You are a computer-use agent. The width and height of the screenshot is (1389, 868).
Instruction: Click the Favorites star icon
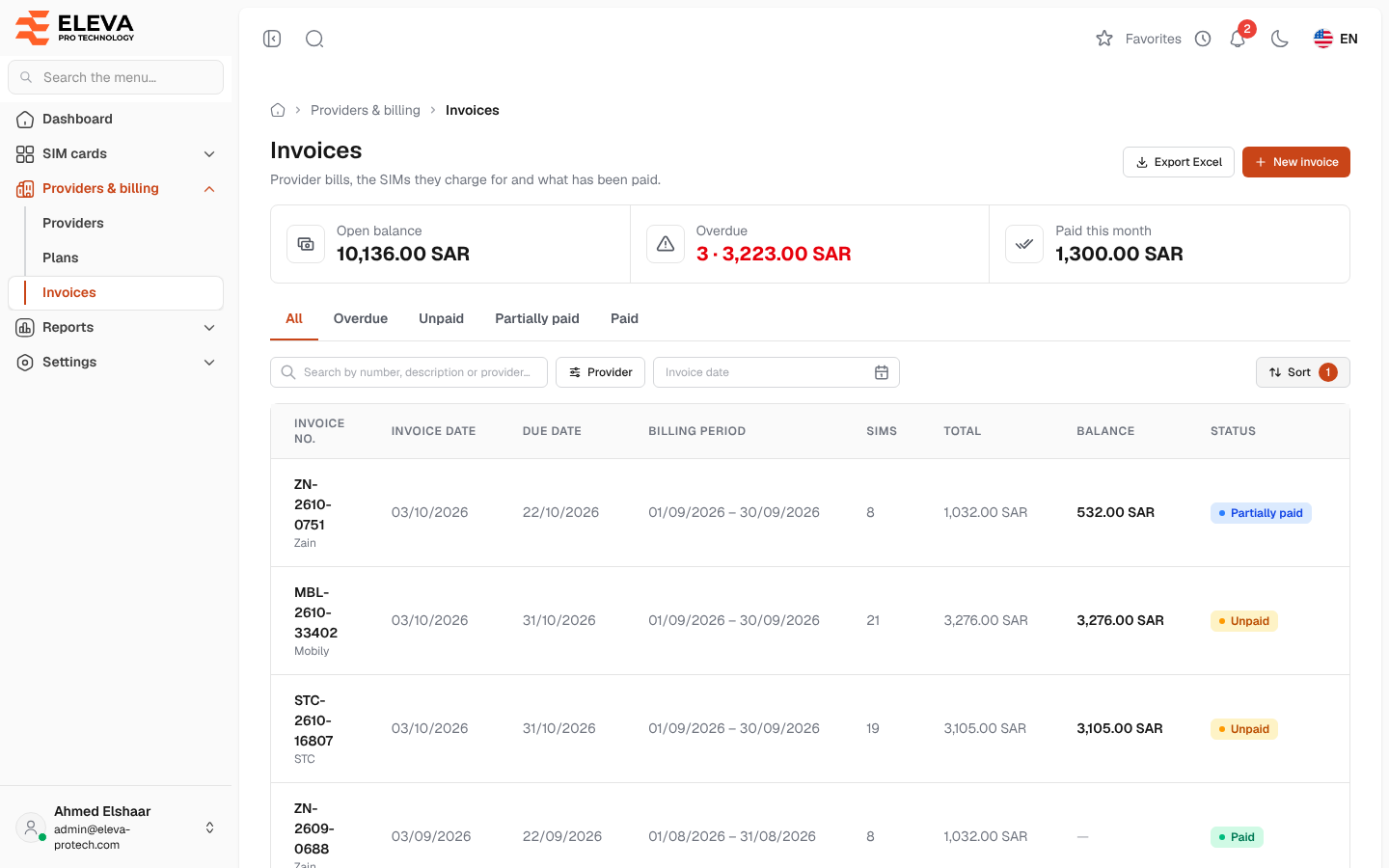(1104, 39)
